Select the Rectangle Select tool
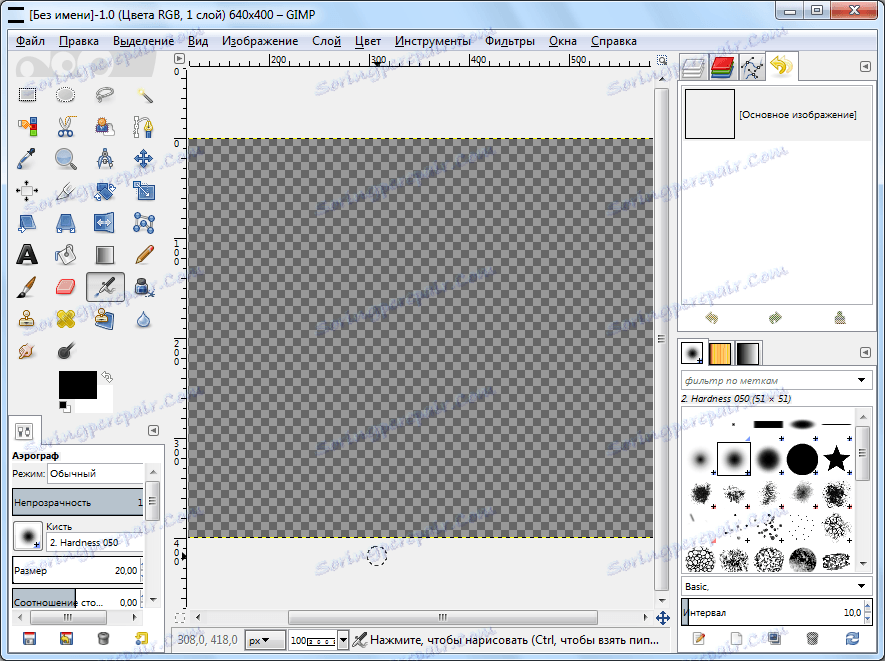The height and width of the screenshot is (661, 885). (x=27, y=95)
